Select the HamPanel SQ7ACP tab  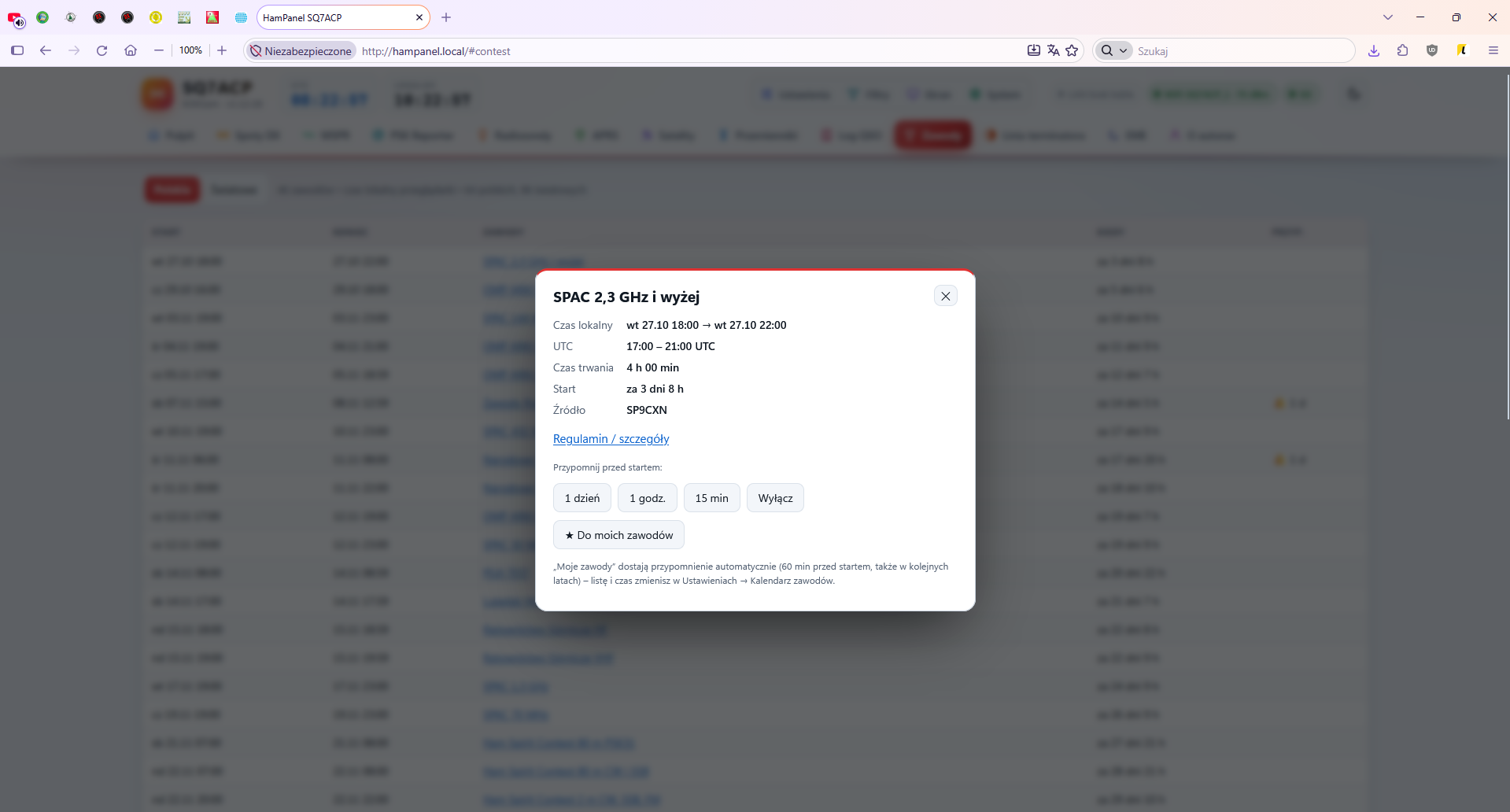click(338, 17)
